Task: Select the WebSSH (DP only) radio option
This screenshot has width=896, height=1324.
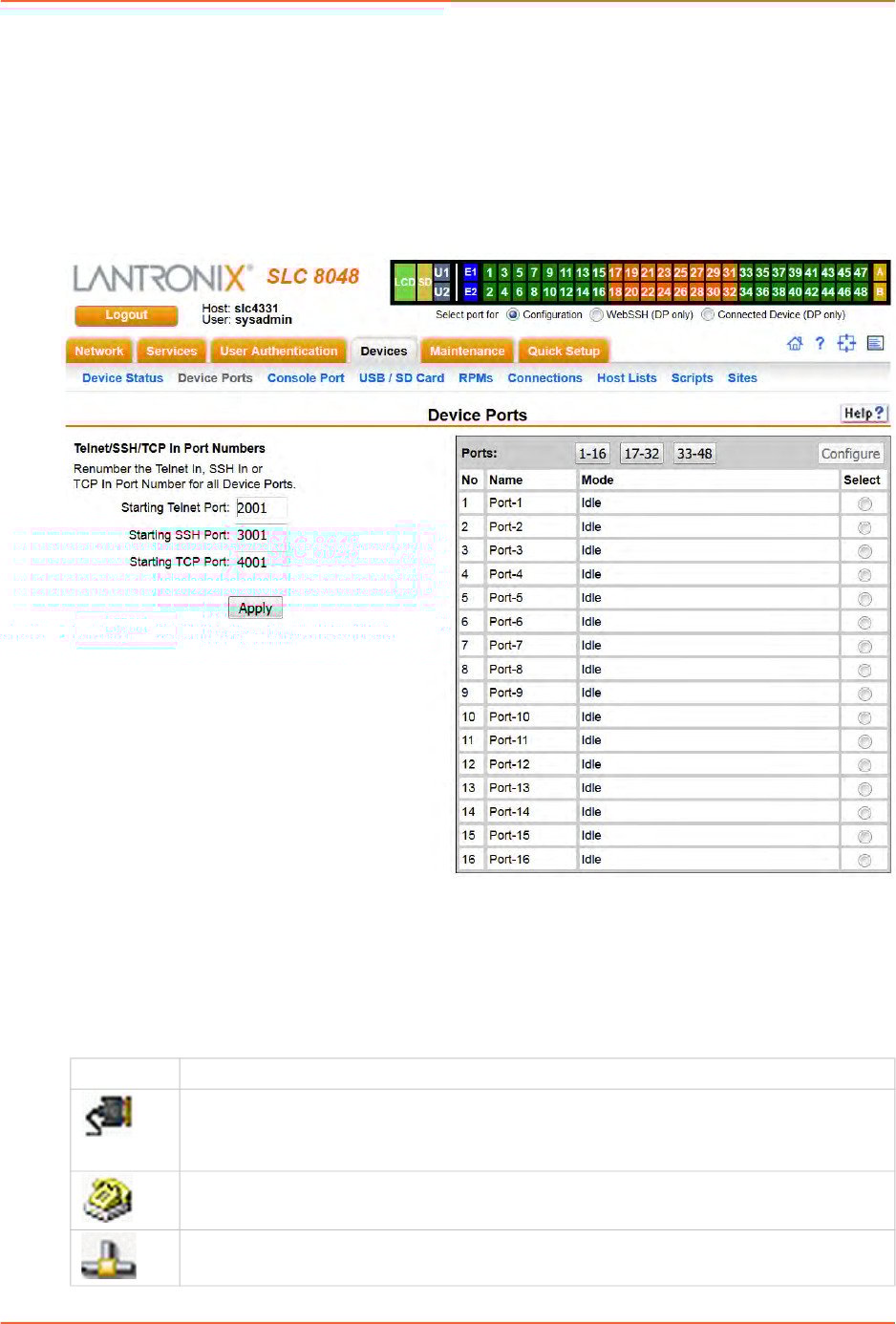Action: tap(597, 314)
